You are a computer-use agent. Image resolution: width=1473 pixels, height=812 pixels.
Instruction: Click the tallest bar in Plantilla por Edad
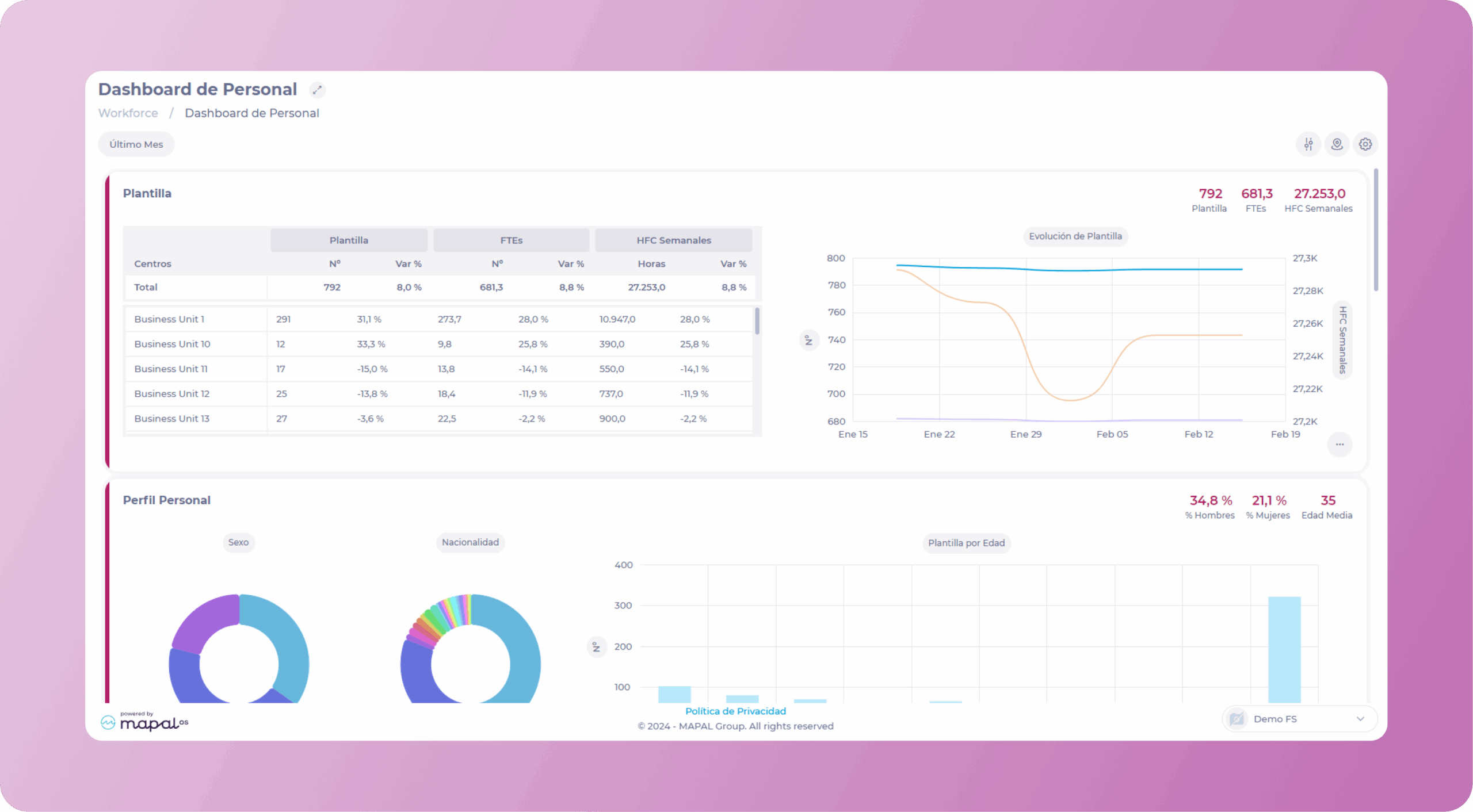pos(1284,650)
